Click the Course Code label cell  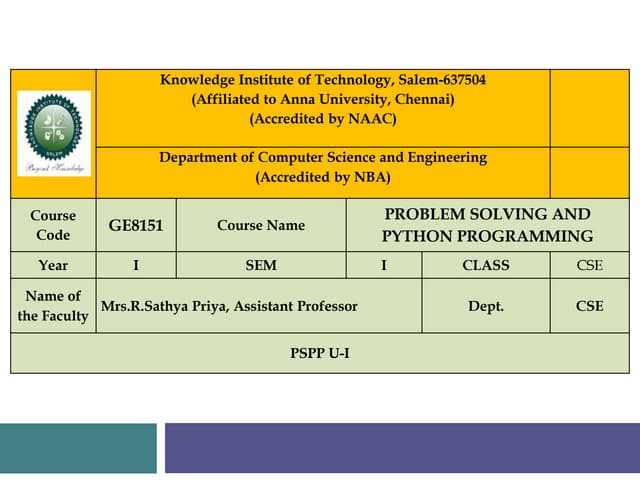pyautogui.click(x=53, y=225)
